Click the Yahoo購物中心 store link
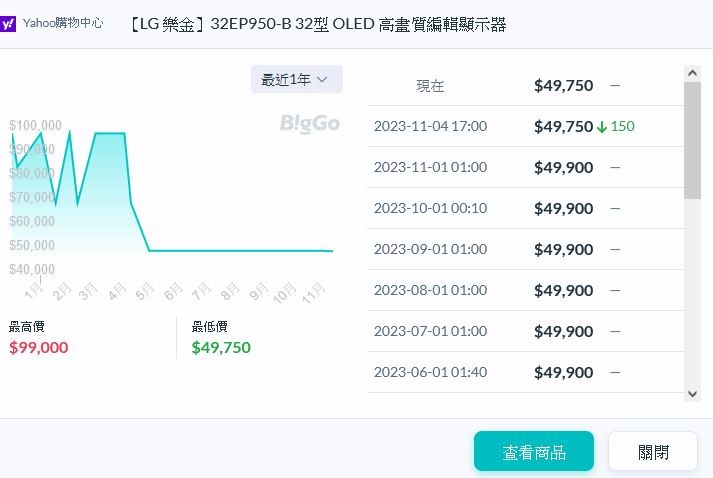 point(63,23)
